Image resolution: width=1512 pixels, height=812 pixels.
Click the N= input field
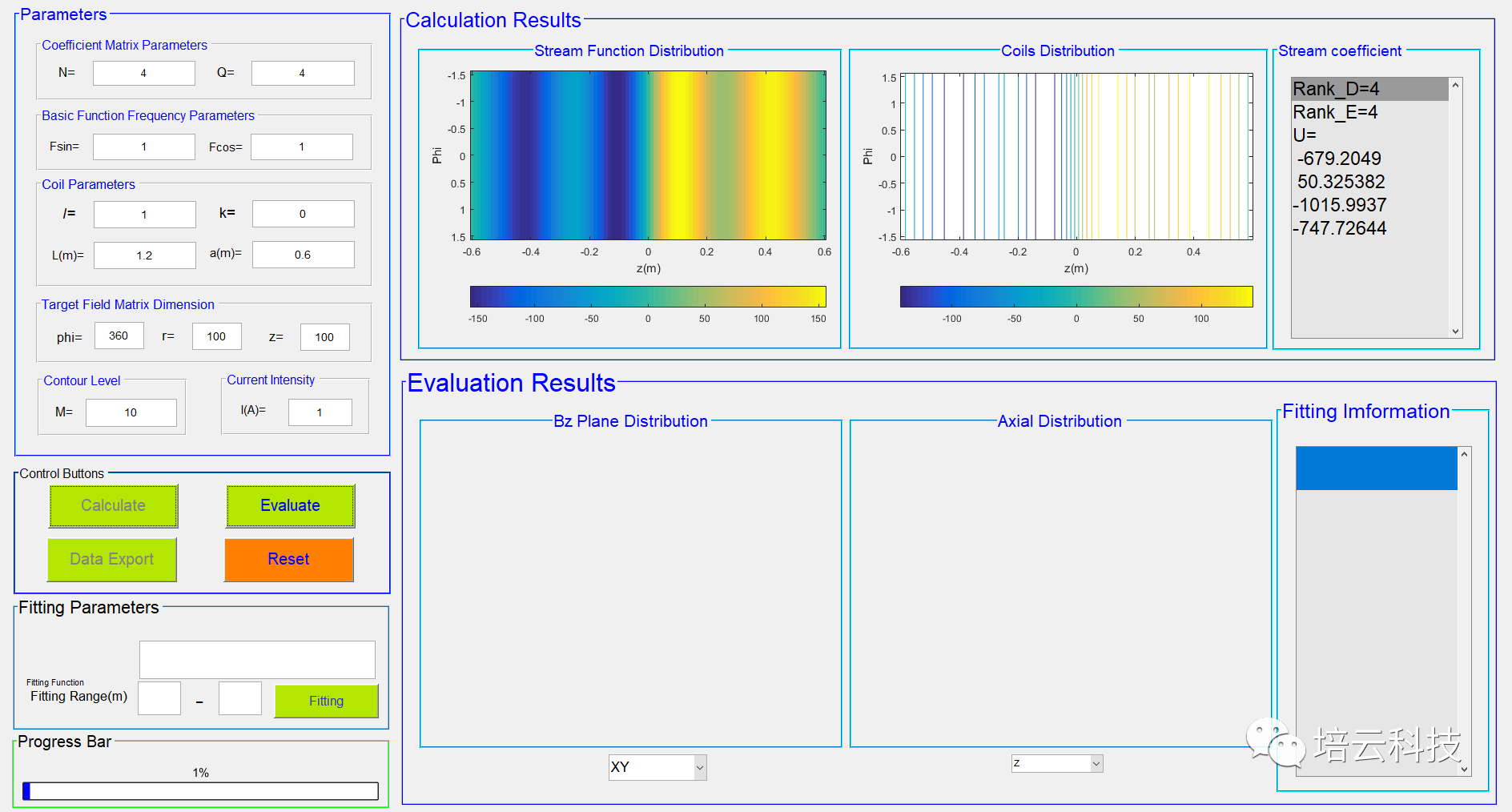144,74
